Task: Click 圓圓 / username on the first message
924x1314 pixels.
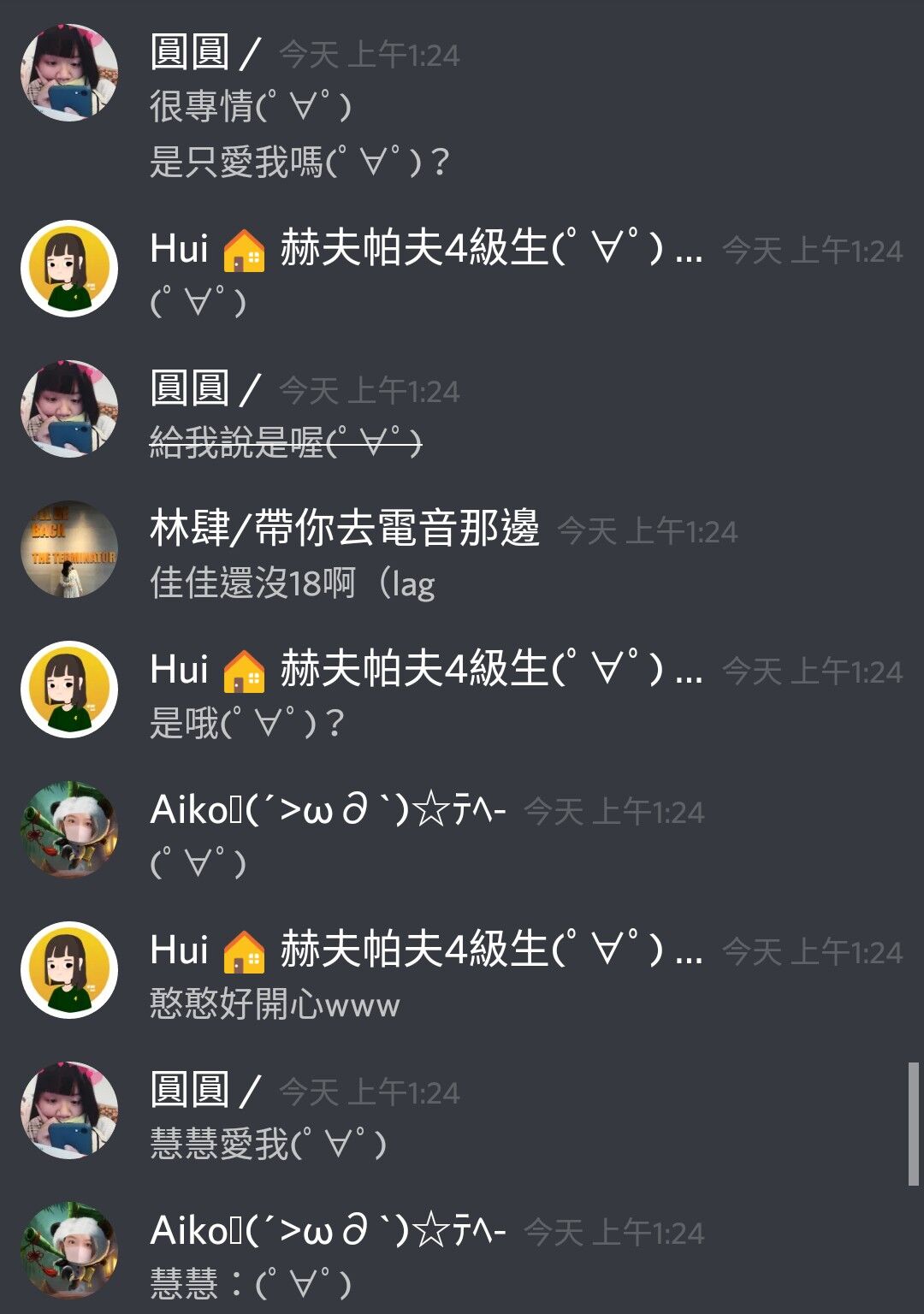Action: point(204,53)
